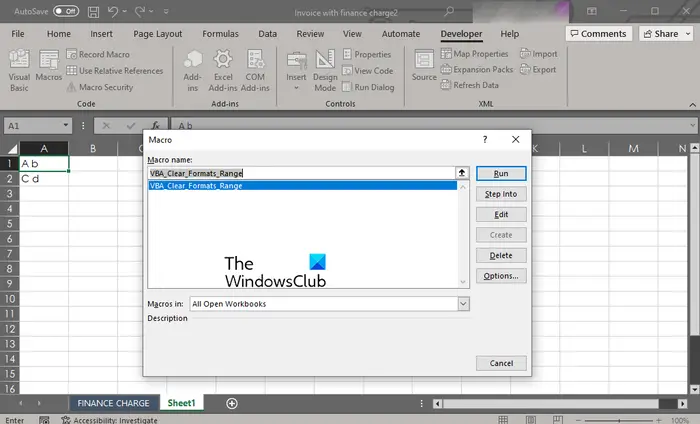The image size is (700, 424).
Task: Click the zoom slider in status bar
Action: point(619,420)
